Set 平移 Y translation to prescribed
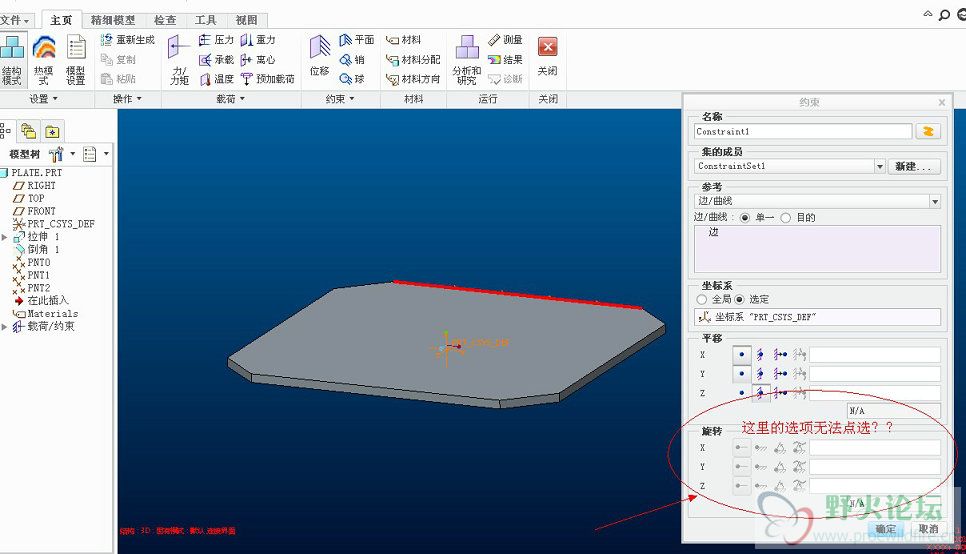966x554 pixels. pos(781,373)
